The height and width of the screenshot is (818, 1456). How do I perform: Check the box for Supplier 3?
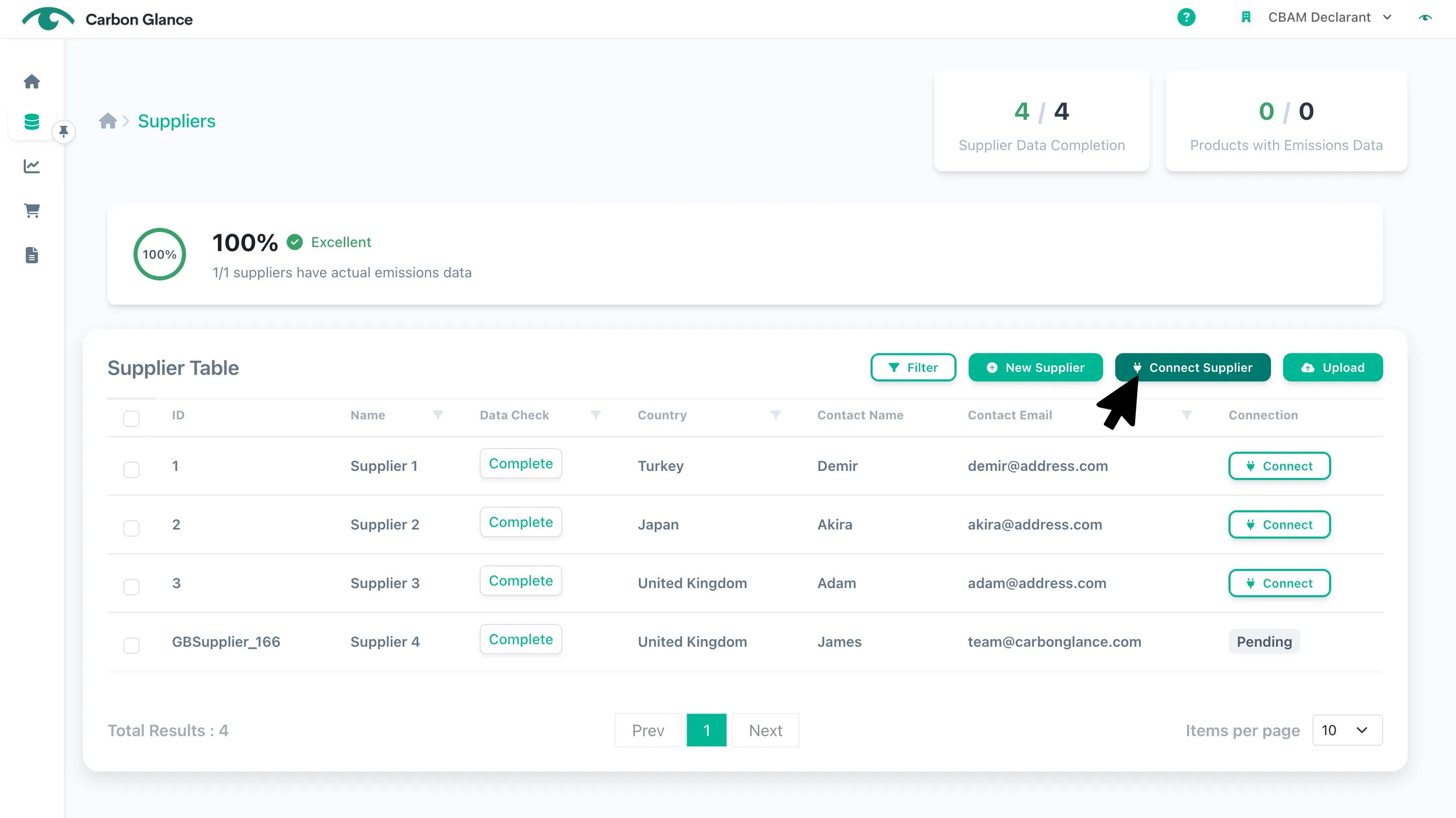click(131, 587)
